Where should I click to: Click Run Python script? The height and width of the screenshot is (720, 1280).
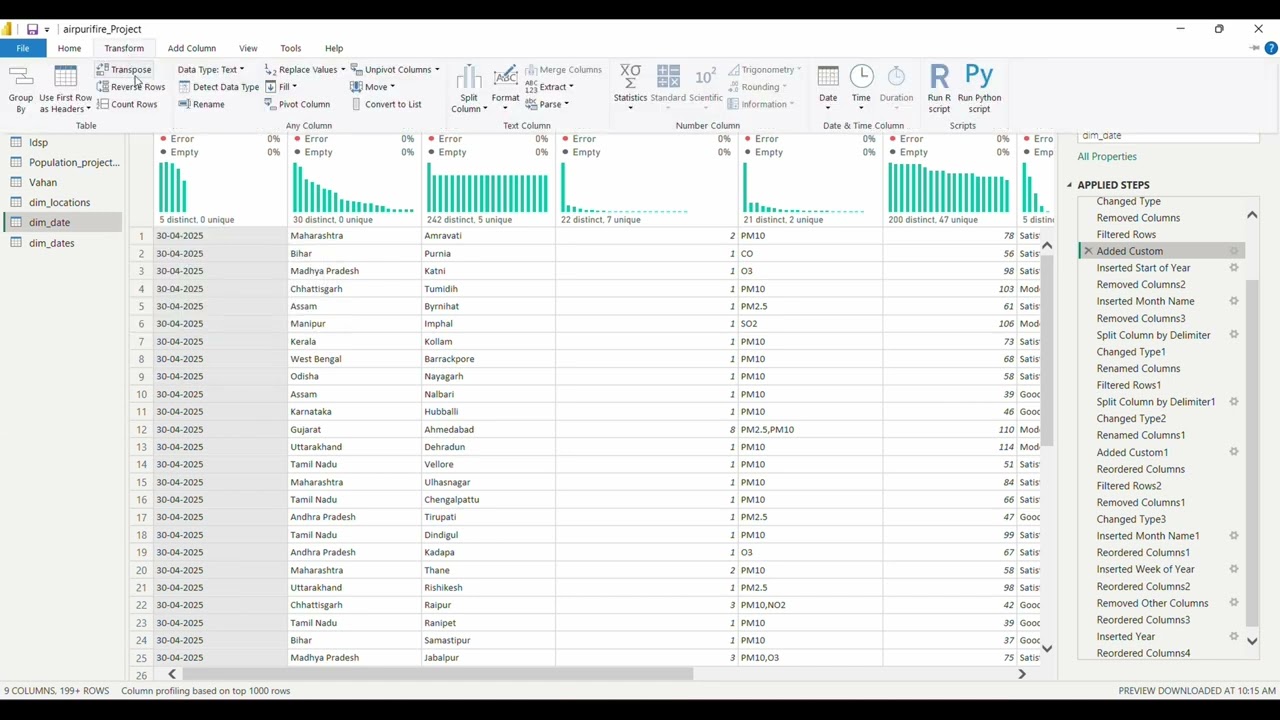979,88
